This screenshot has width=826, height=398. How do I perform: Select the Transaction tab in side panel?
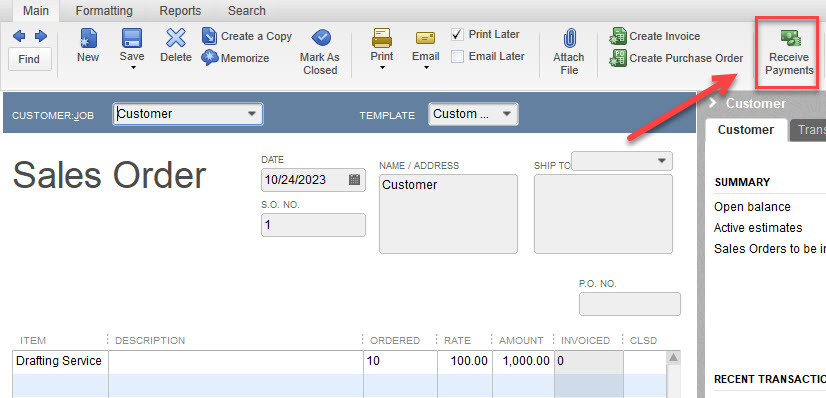coord(808,130)
